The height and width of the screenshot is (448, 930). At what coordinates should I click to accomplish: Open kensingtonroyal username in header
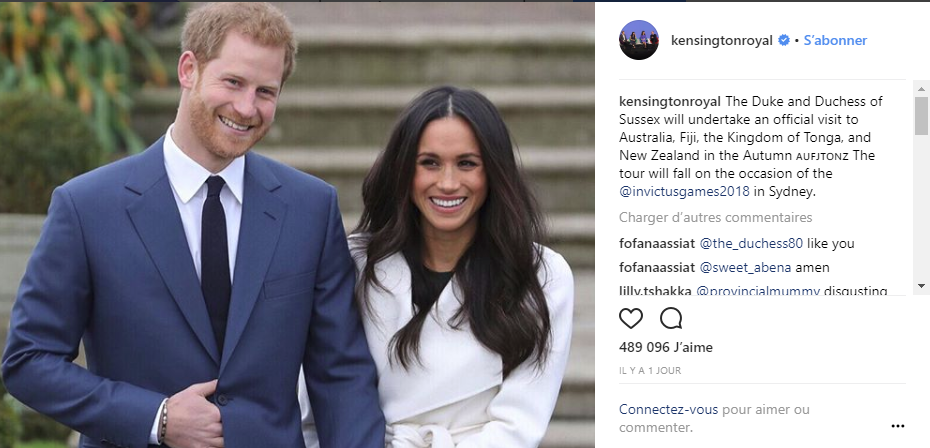coord(722,40)
